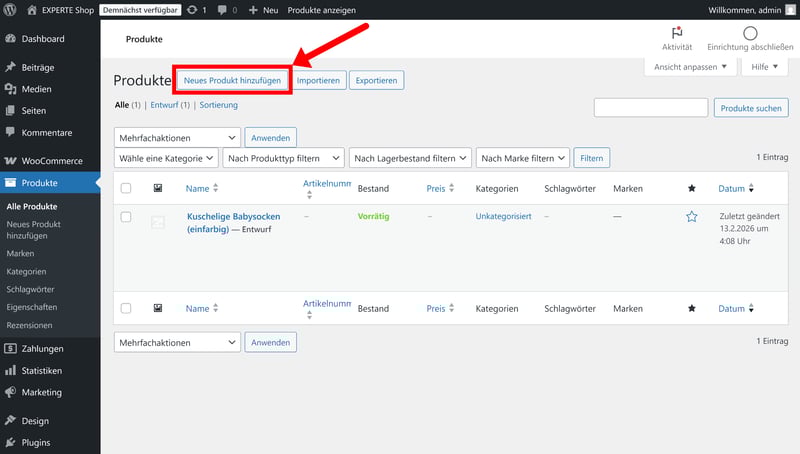Click the product image placeholder thumbnail

pos(158,222)
